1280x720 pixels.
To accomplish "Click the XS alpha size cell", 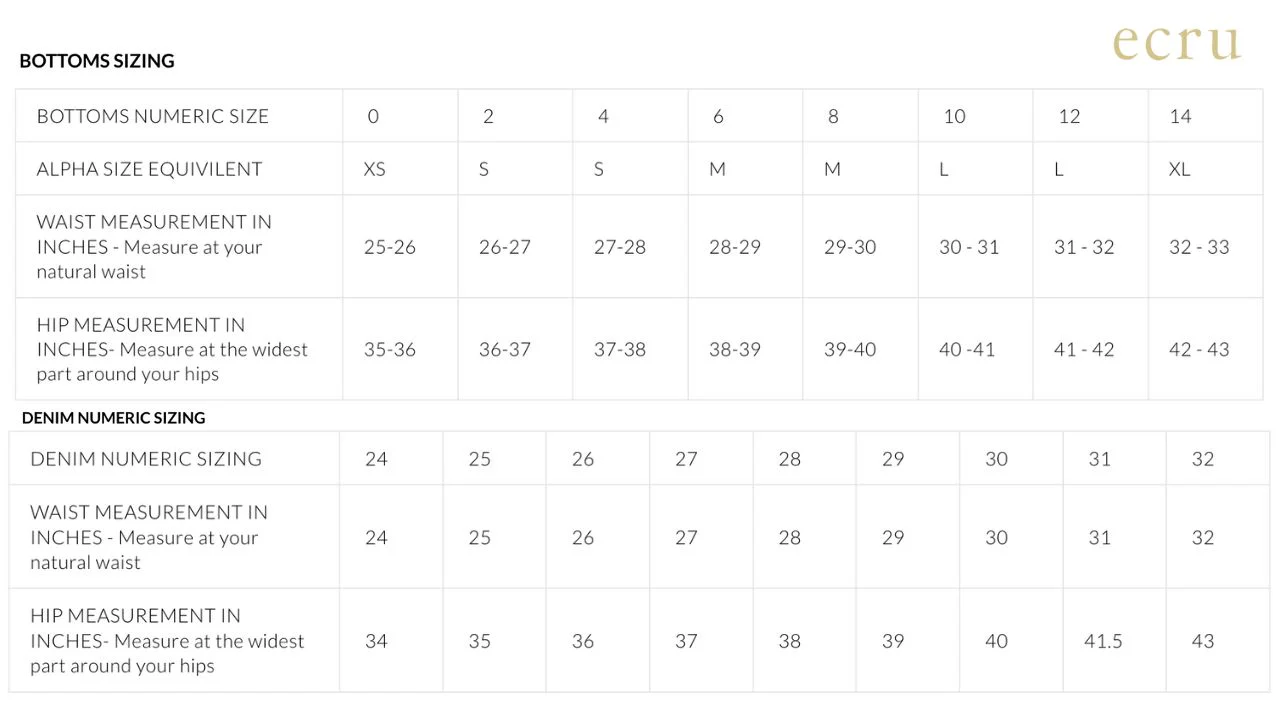I will pos(375,169).
